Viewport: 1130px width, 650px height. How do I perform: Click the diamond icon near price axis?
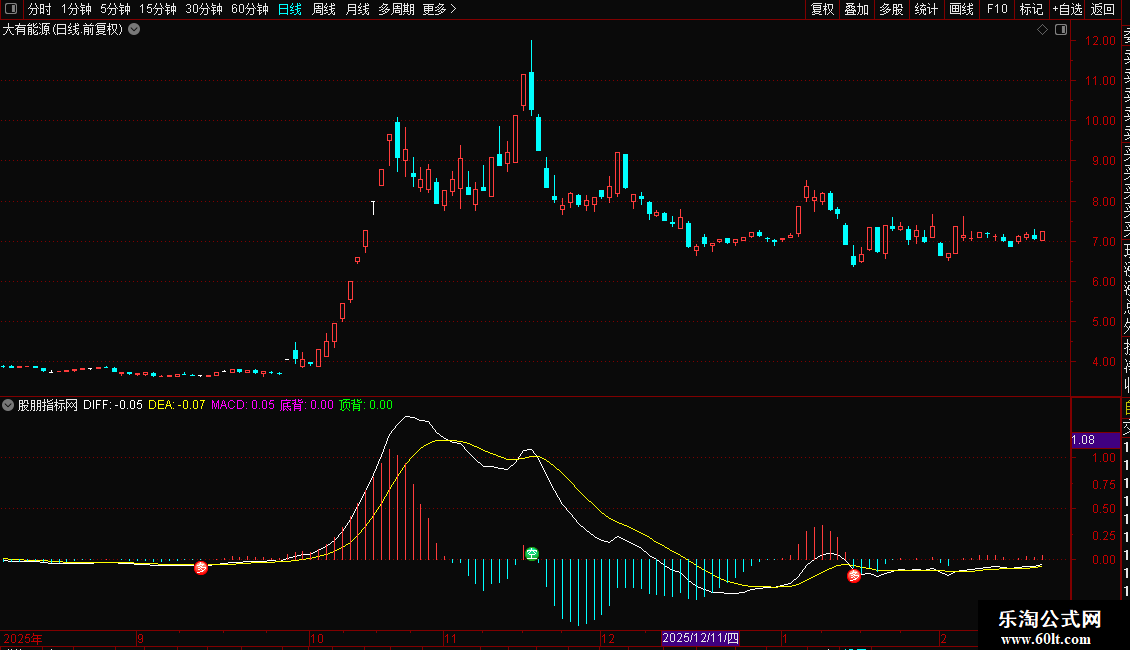[x=1042, y=30]
